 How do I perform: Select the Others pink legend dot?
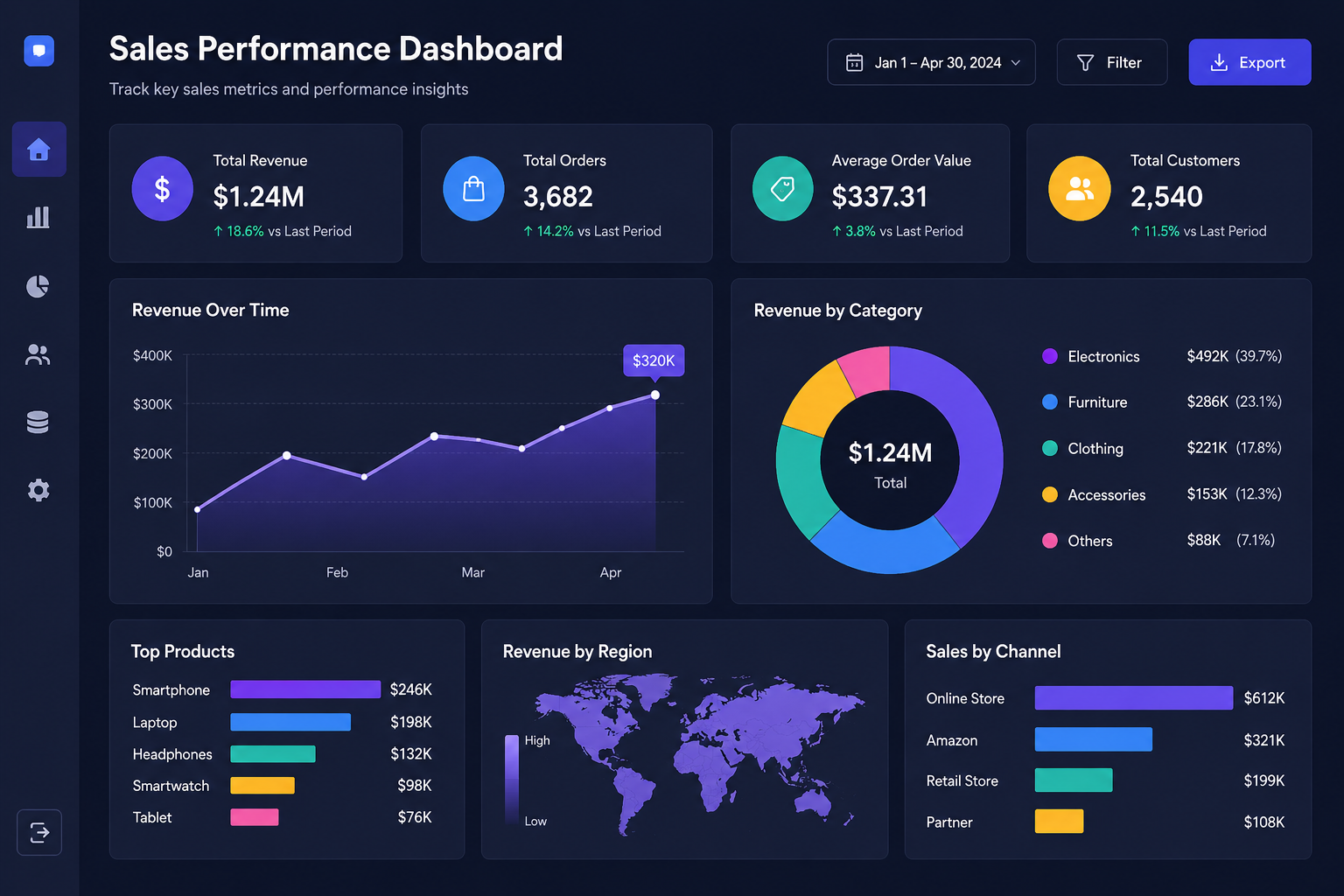(1050, 541)
